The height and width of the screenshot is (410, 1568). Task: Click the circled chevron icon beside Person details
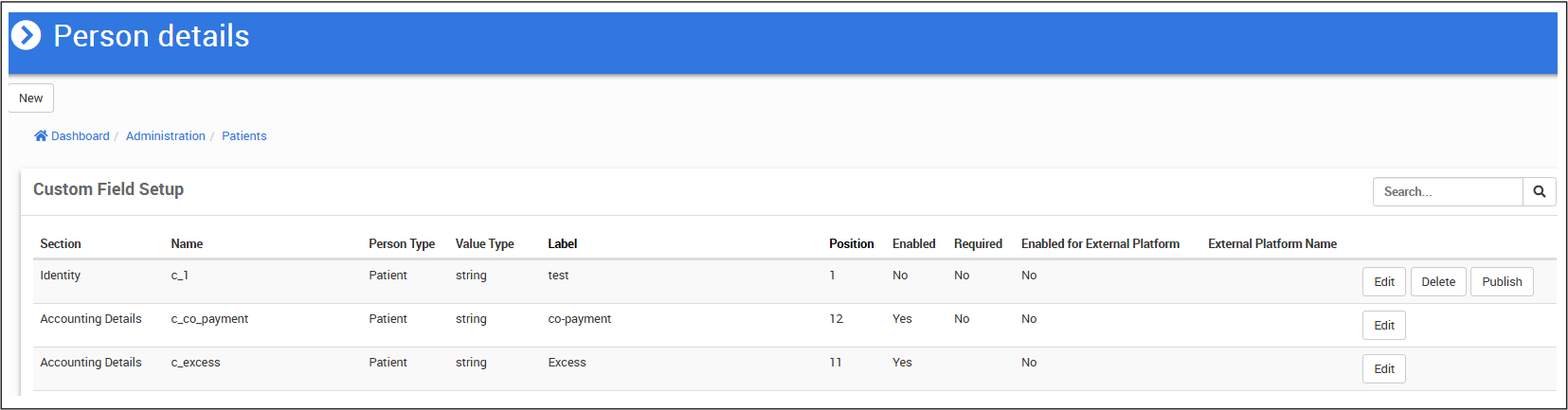tap(26, 36)
